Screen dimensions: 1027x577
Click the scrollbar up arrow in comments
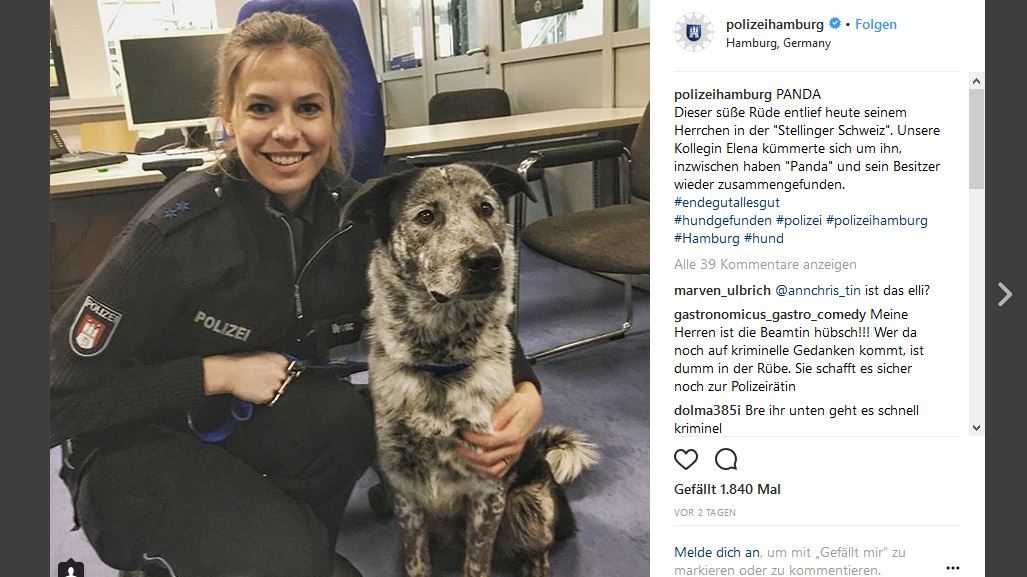pos(976,81)
